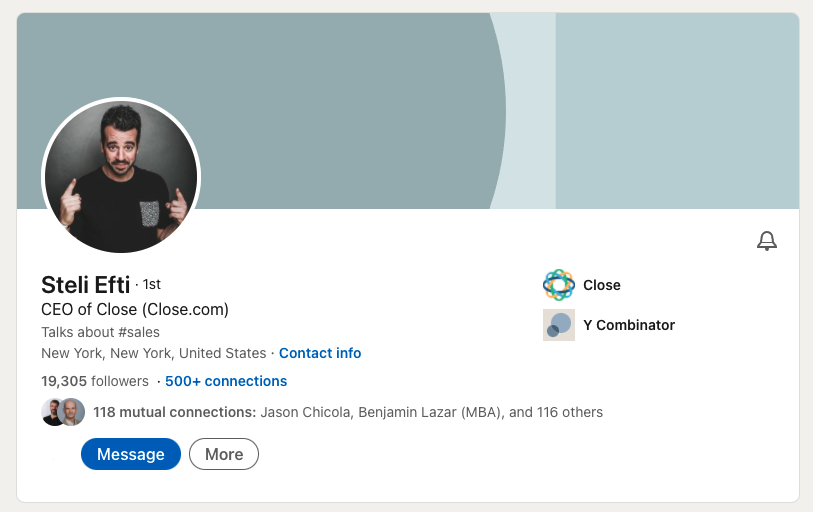Open the Close company name link
Viewport: 813px width, 512px height.
click(601, 285)
